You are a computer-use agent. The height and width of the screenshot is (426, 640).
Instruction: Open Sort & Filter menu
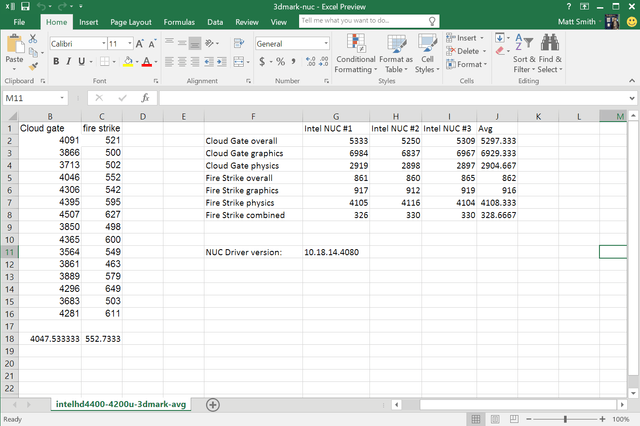click(524, 53)
